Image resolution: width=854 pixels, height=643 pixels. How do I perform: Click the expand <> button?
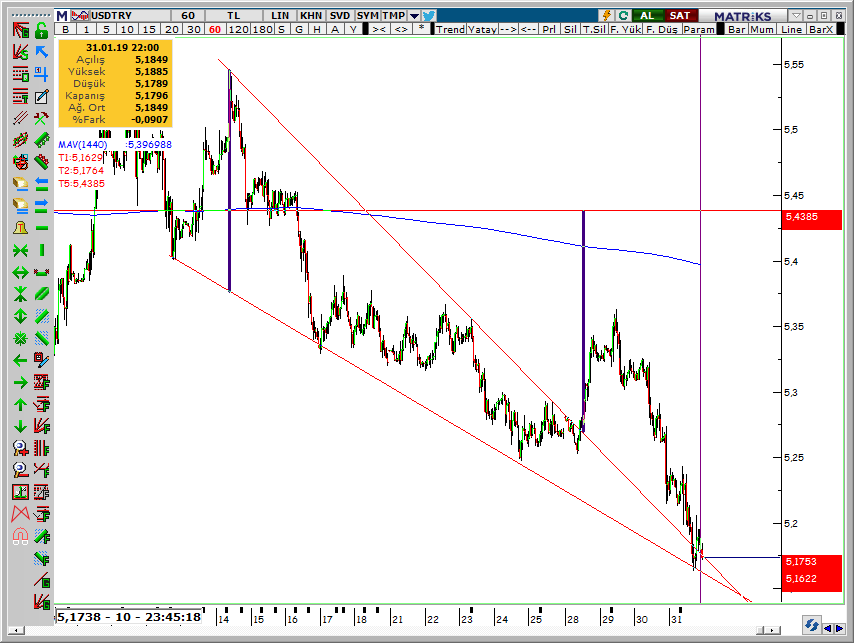tap(401, 29)
